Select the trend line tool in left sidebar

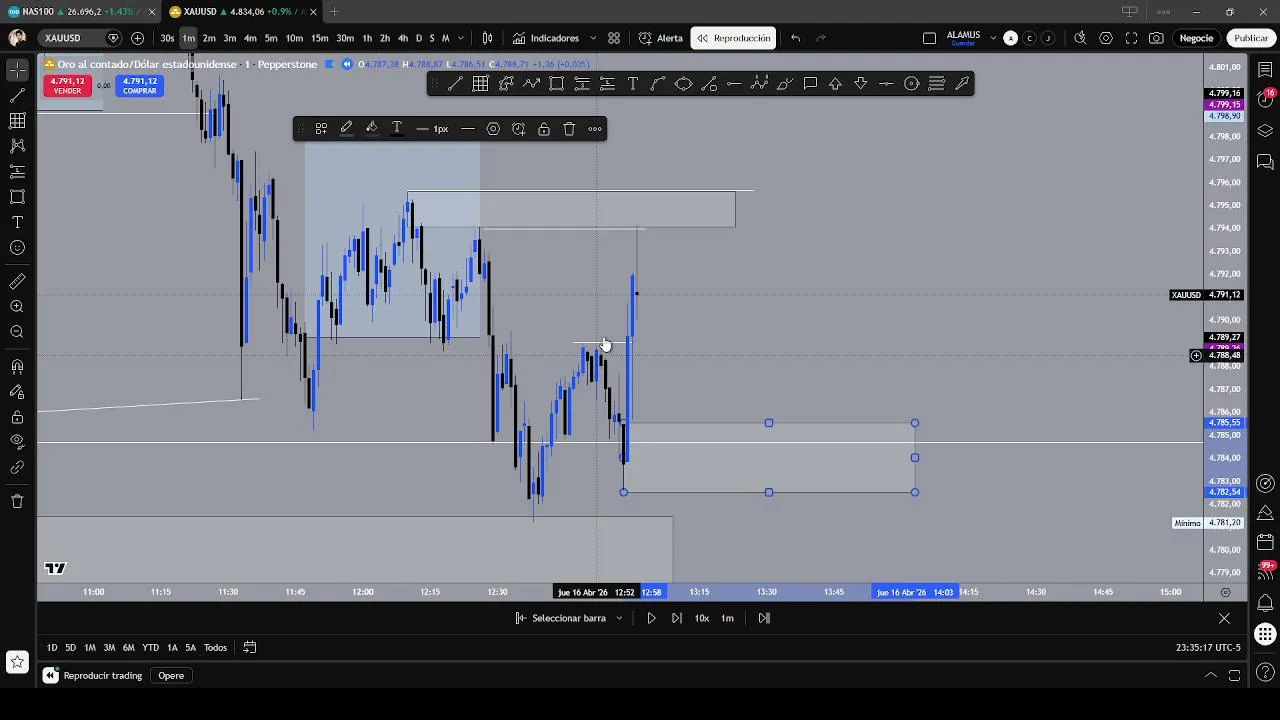click(17, 95)
